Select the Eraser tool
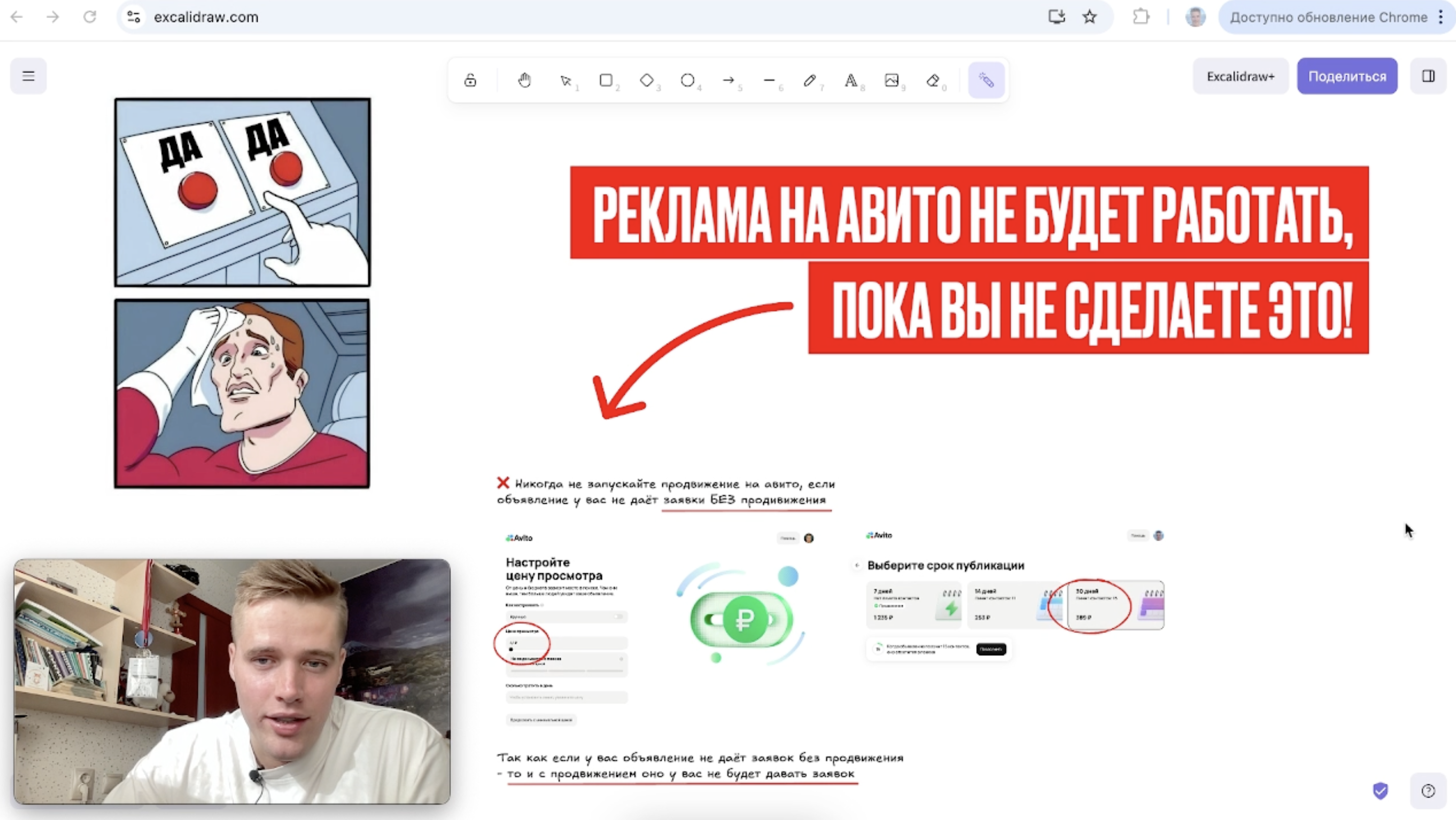Viewport: 1456px width, 820px height. point(933,80)
